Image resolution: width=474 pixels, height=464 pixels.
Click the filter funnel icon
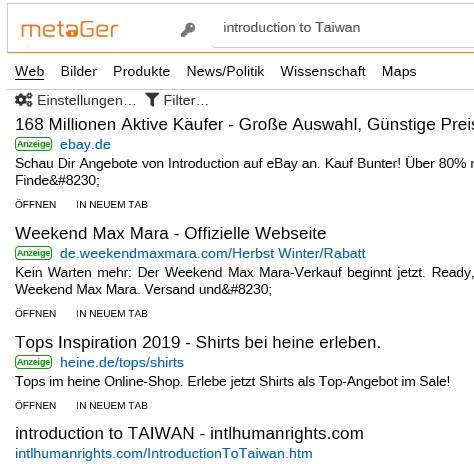point(152,100)
